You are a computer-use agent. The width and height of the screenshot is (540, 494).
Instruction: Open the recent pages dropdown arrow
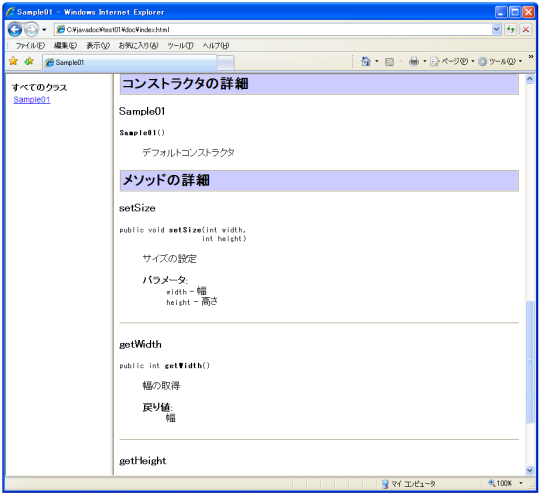[44, 30]
